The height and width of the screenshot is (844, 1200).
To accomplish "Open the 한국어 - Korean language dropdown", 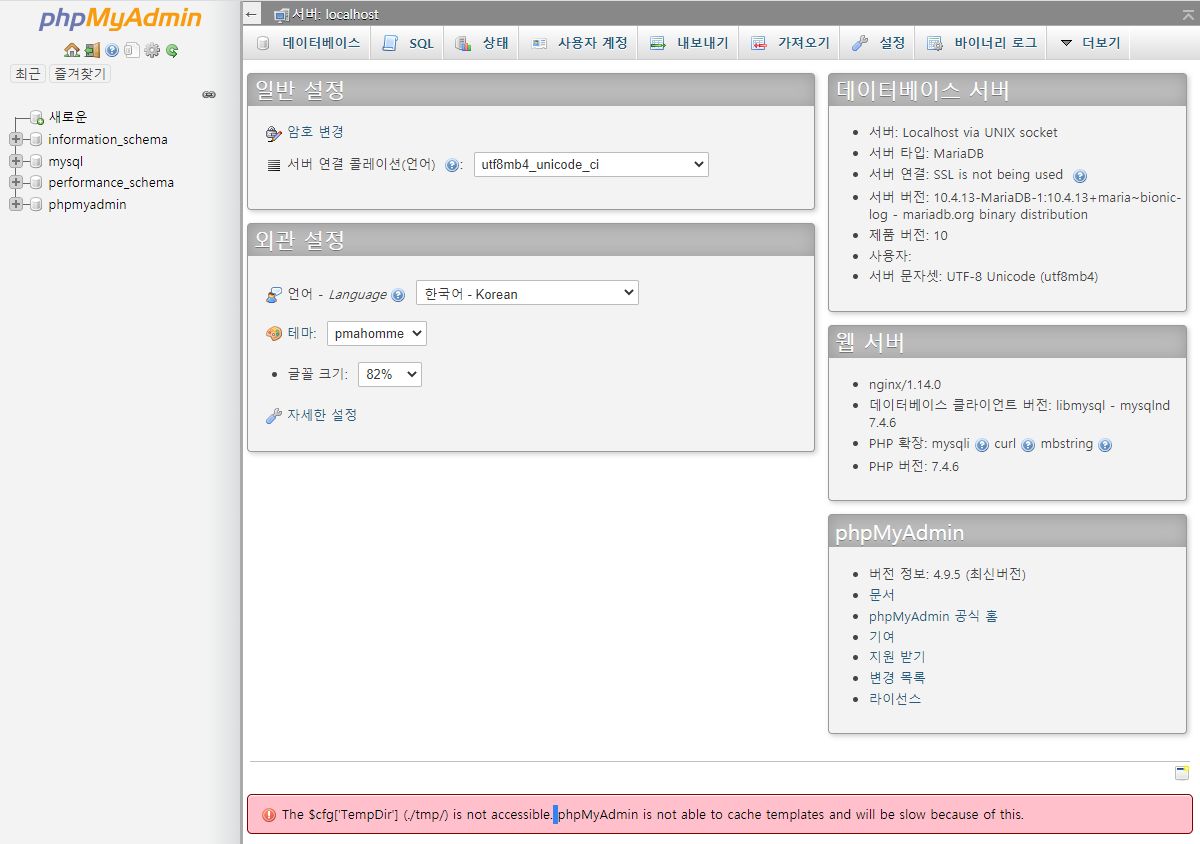I will (527, 293).
